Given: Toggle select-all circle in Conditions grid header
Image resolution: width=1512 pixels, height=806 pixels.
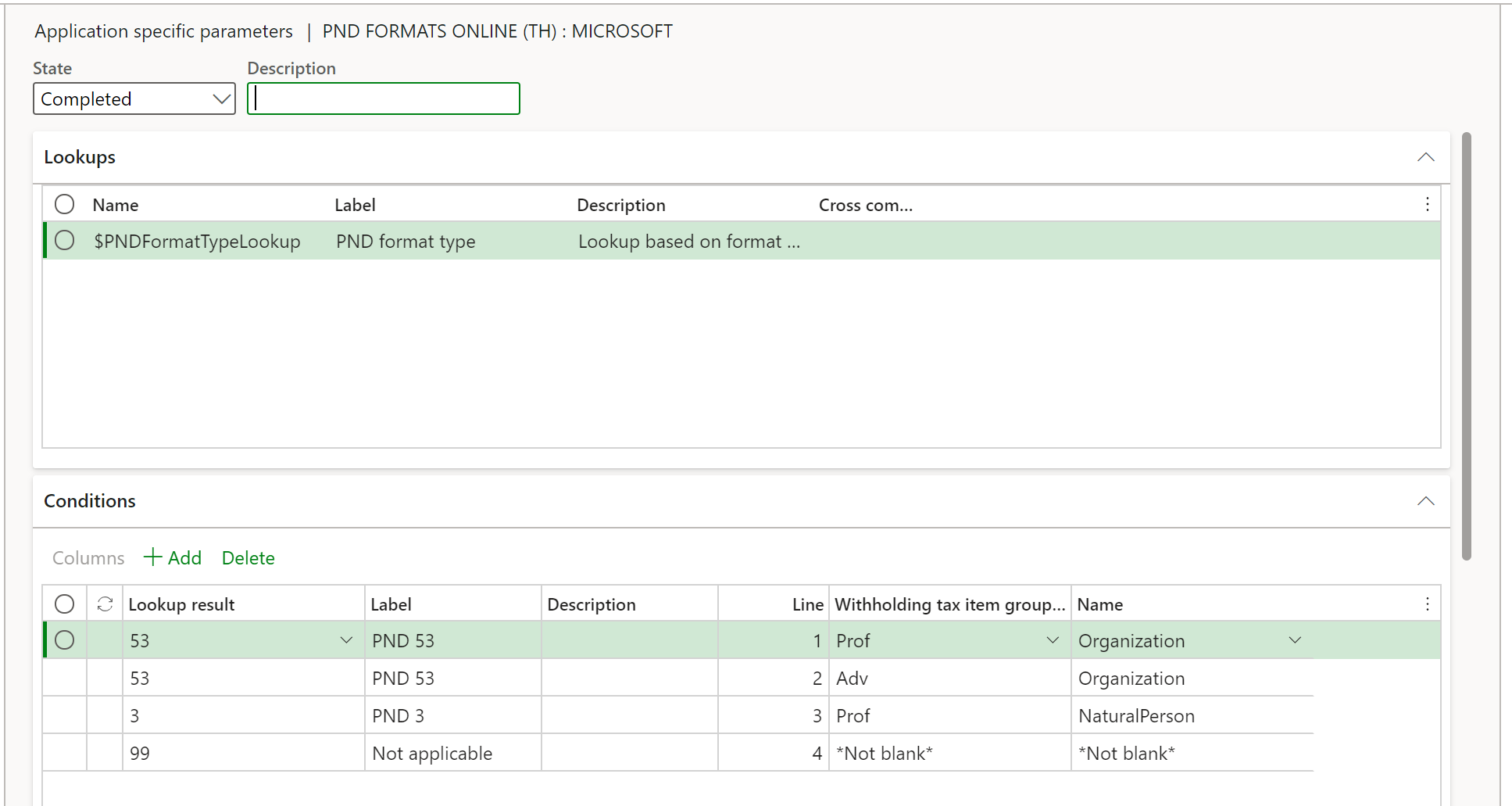Looking at the screenshot, I should click(x=65, y=604).
